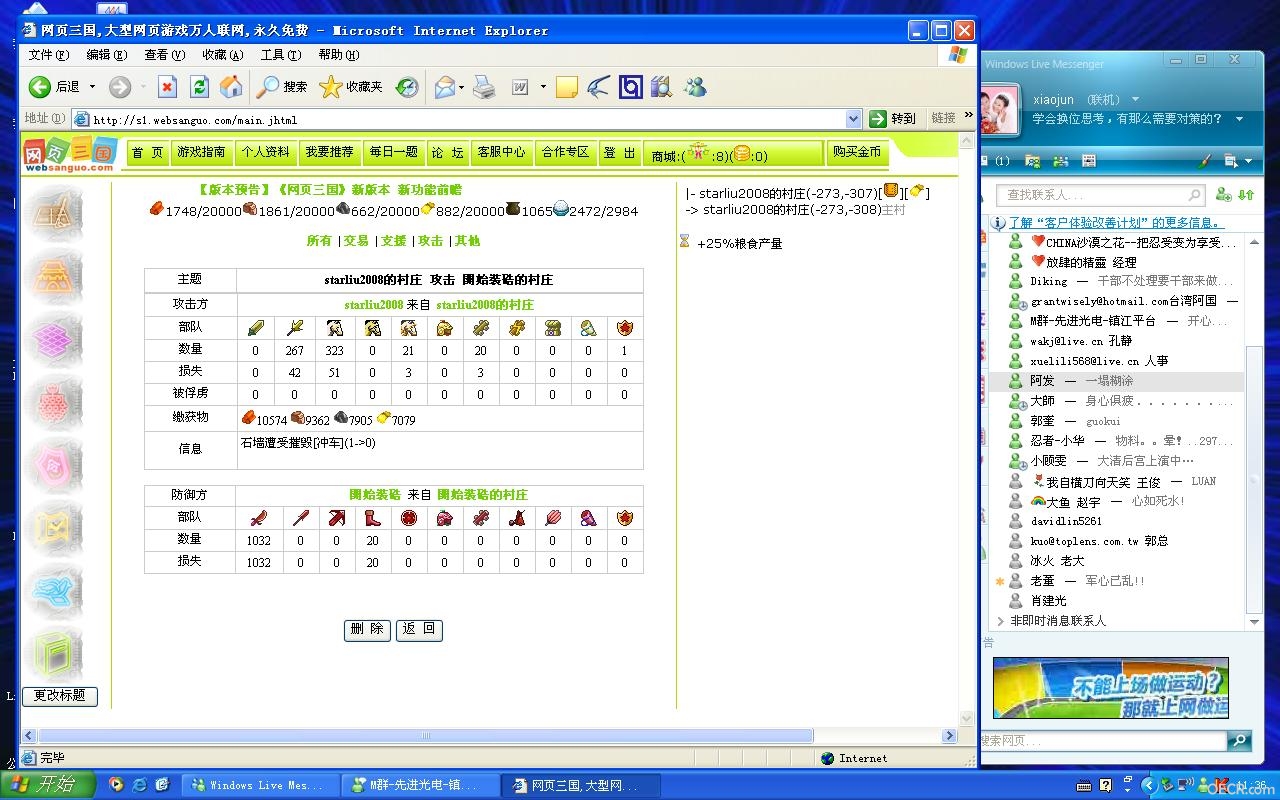Open the personal message dropdown arrow in Messenger
This screenshot has width=1280, height=800.
coord(1240,119)
